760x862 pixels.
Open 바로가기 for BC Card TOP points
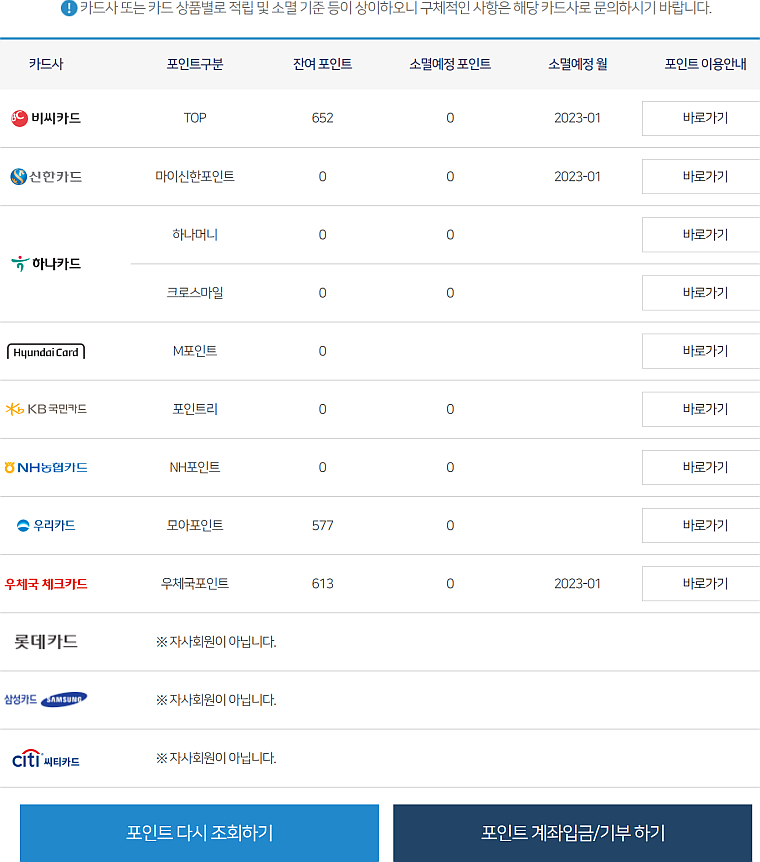[704, 118]
